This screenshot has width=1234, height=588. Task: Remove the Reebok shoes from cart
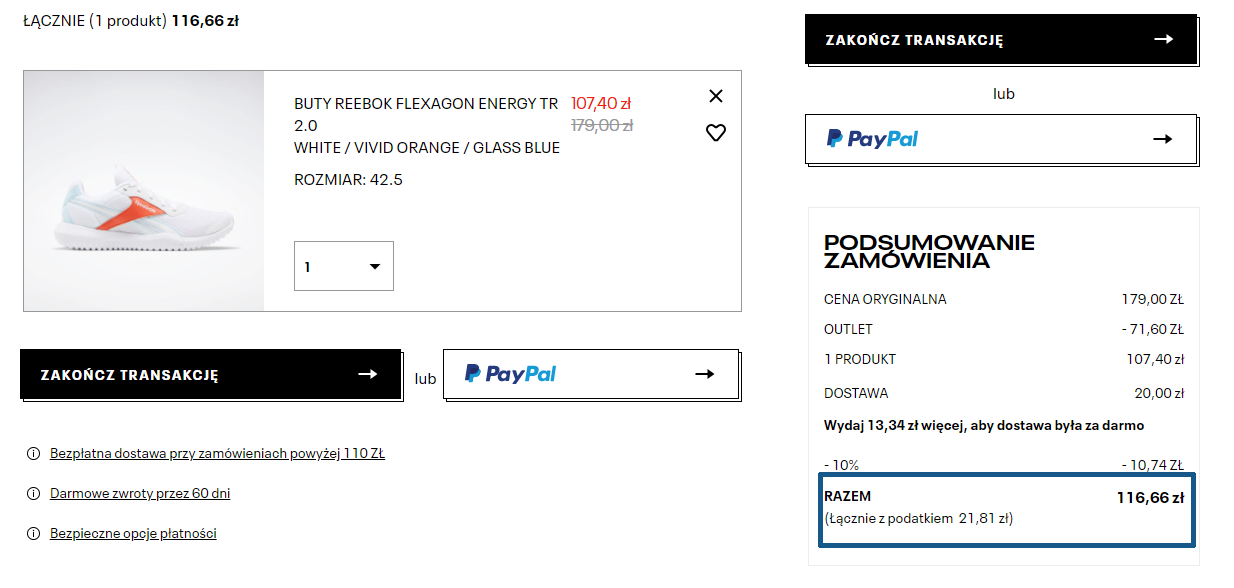click(x=715, y=96)
